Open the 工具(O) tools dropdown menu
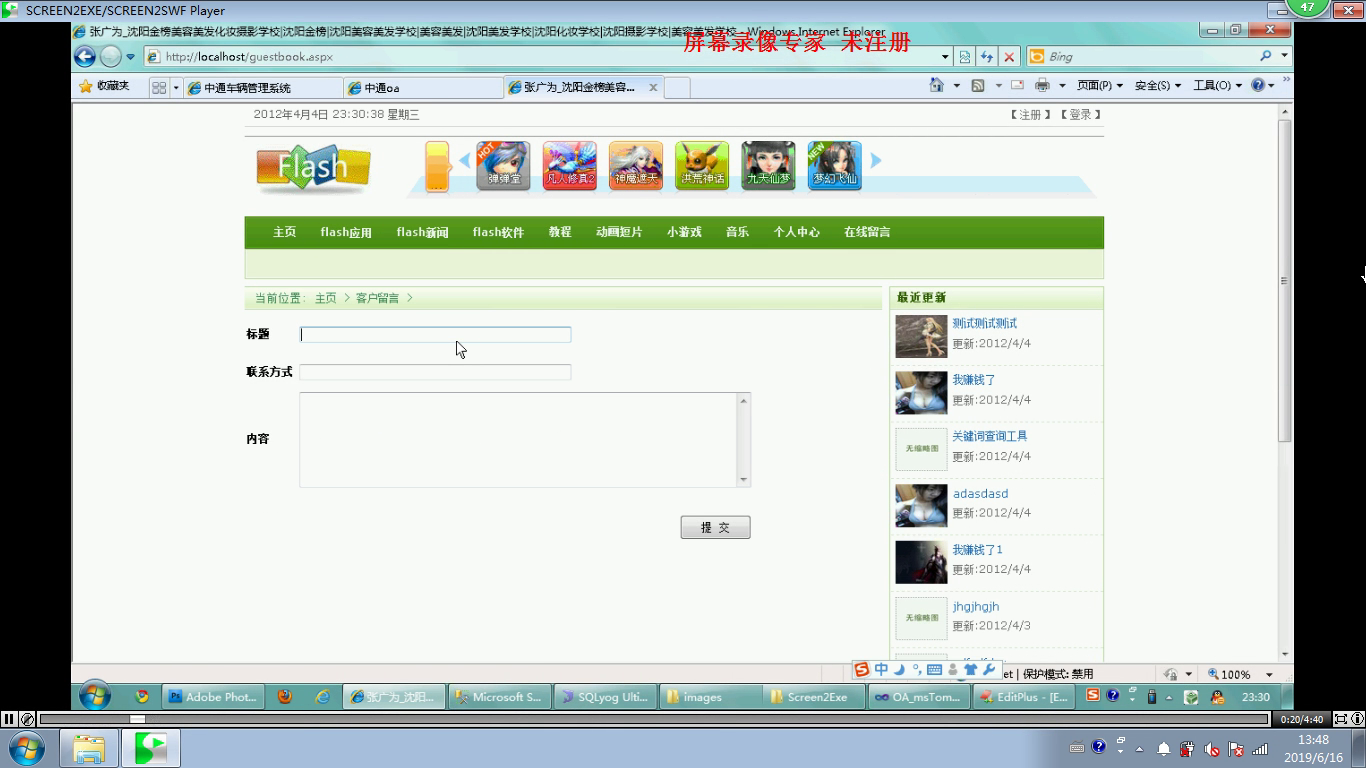Image resolution: width=1366 pixels, height=768 pixels. coord(1217,86)
